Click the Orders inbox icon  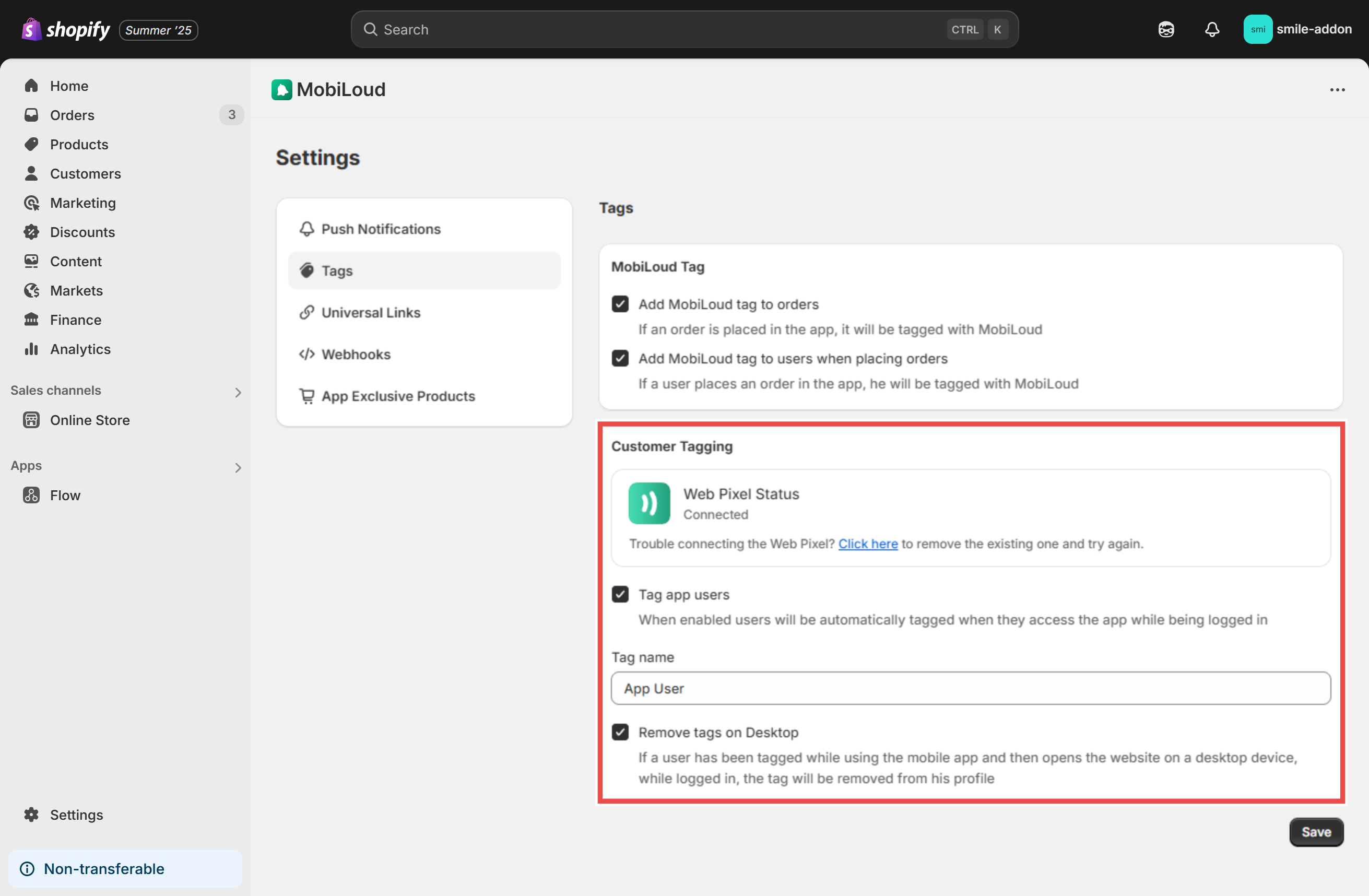(x=32, y=115)
